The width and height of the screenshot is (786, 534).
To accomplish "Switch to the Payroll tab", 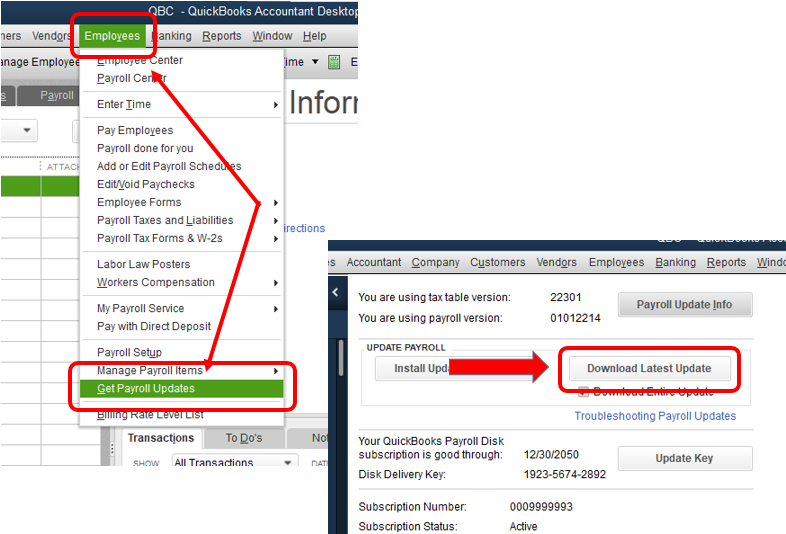I will pyautogui.click(x=49, y=95).
